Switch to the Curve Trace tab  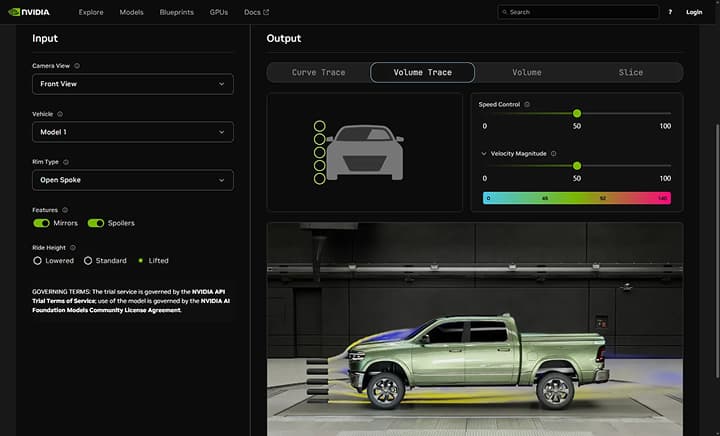[318, 72]
